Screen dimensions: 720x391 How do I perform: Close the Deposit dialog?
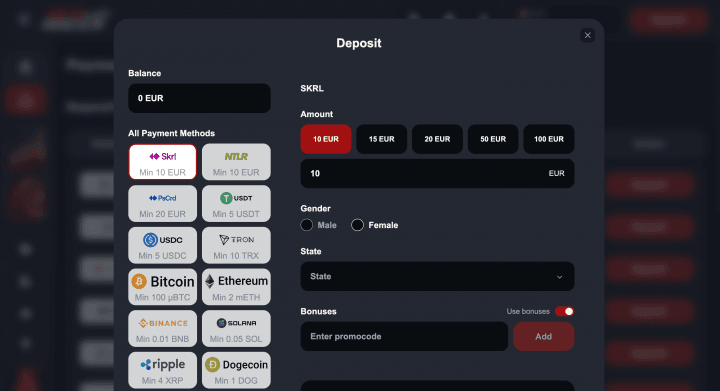[587, 35]
